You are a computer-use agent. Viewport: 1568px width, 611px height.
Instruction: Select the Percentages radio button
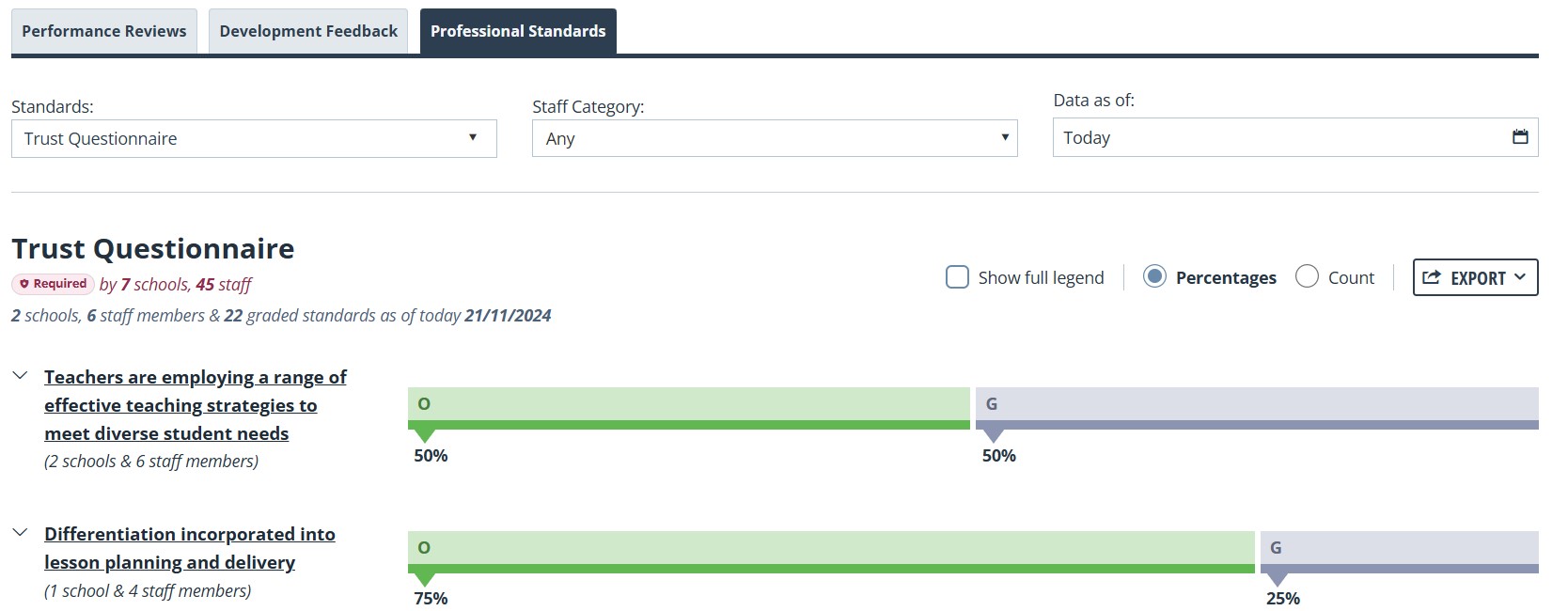click(1154, 276)
